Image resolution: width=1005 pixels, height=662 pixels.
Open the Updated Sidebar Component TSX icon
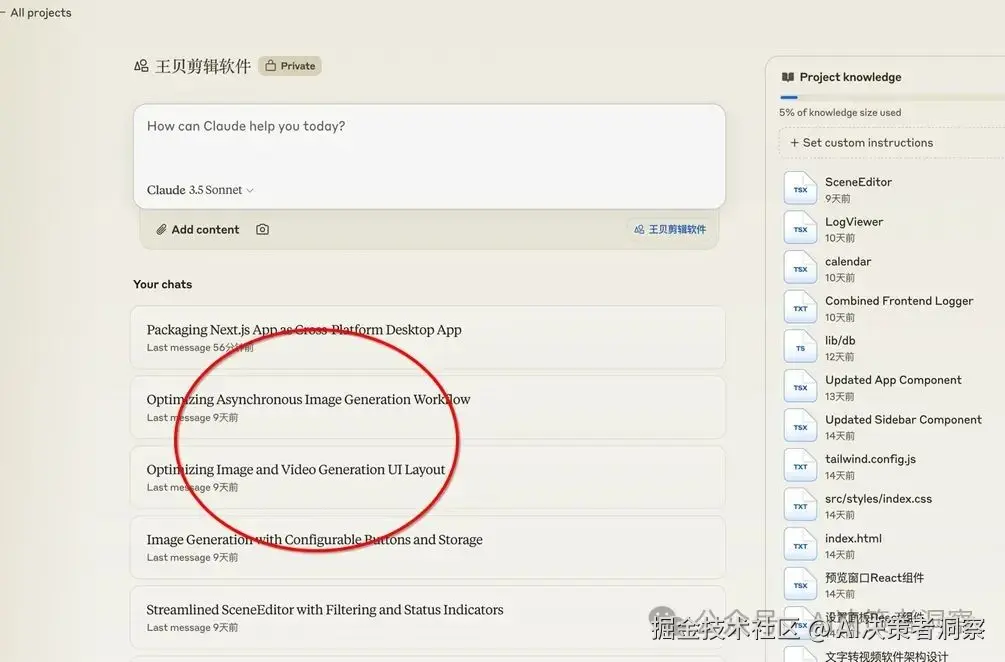800,426
